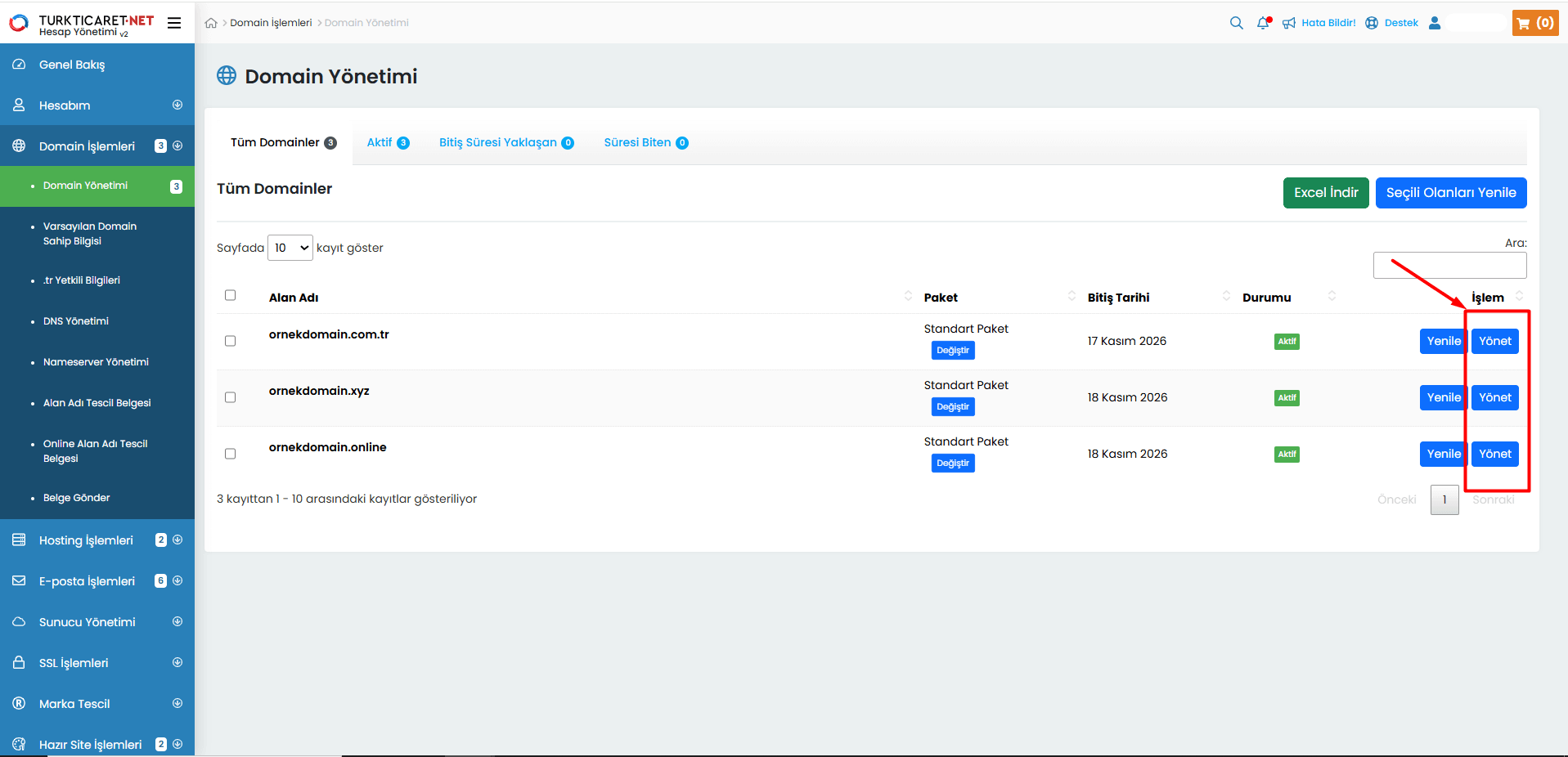
Task: Click the Hata Bildir megaphone icon
Action: pos(1289,23)
